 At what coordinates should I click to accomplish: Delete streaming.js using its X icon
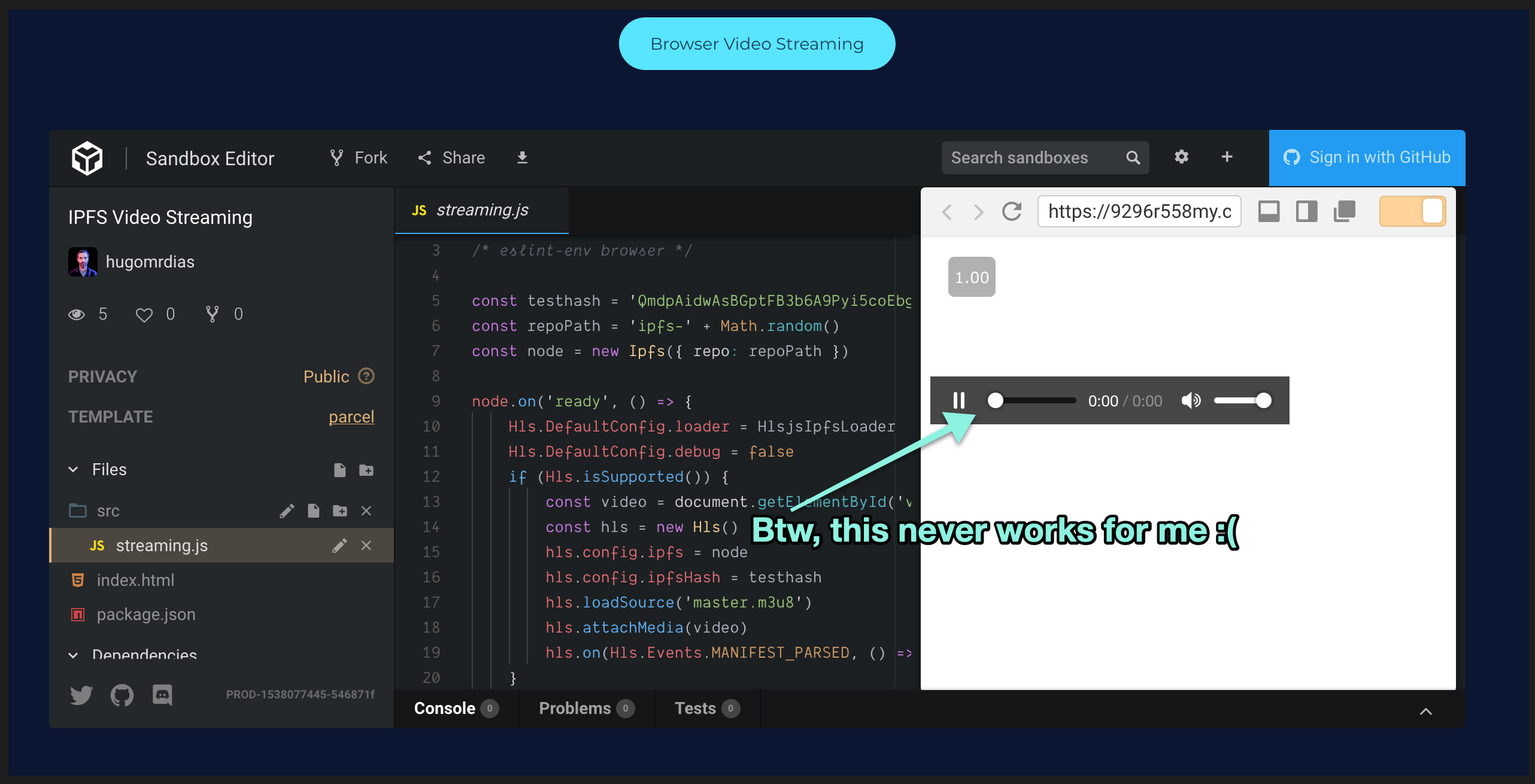click(366, 545)
